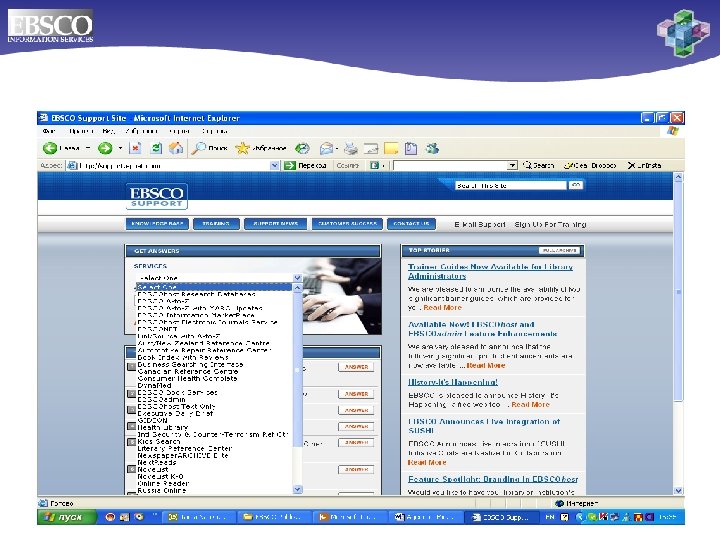Open the Knowledge Base navigation tab
This screenshot has width=720, height=540.
tap(157, 224)
